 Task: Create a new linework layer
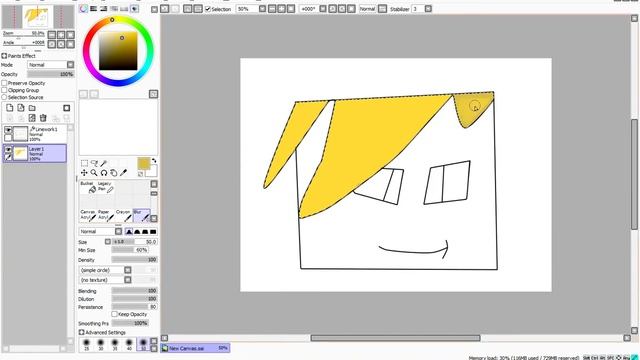pyautogui.click(x=21, y=108)
